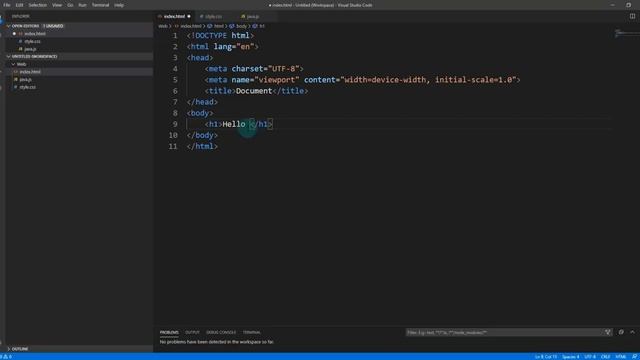Restore the window via title bar button
The image size is (640, 360).
coord(629,5)
